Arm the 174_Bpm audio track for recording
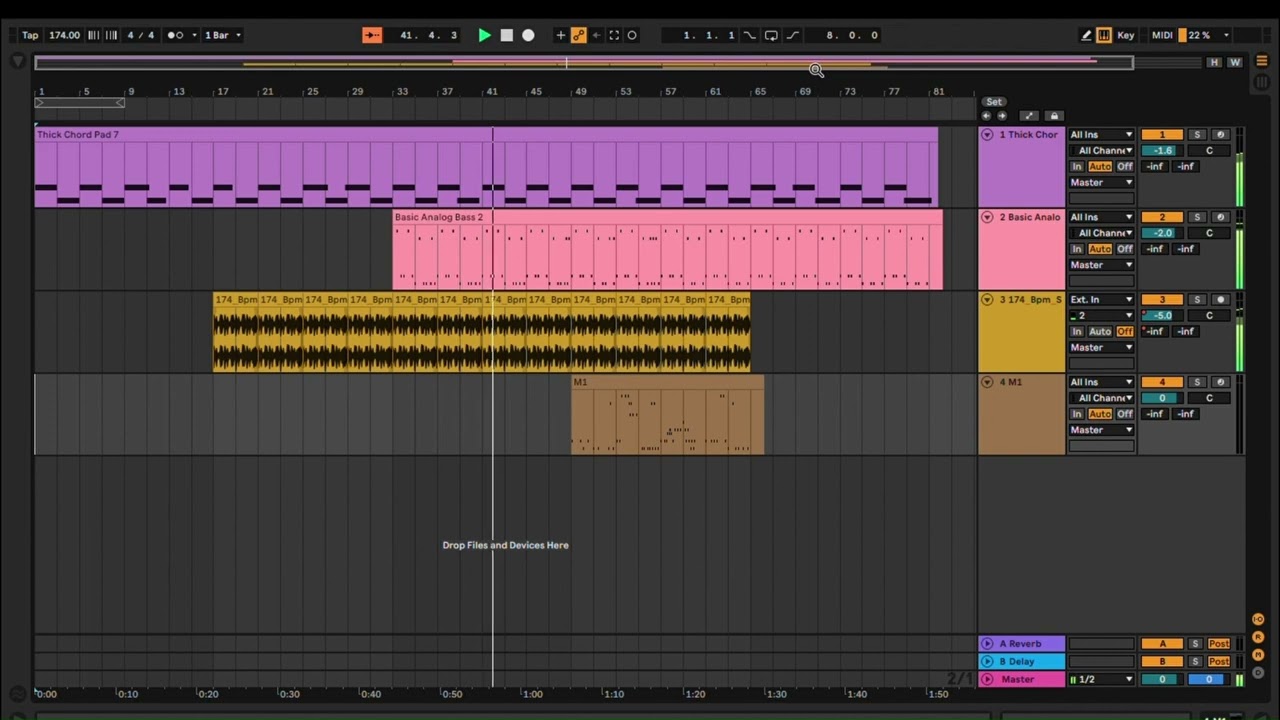This screenshot has width=1280, height=720. click(1220, 300)
